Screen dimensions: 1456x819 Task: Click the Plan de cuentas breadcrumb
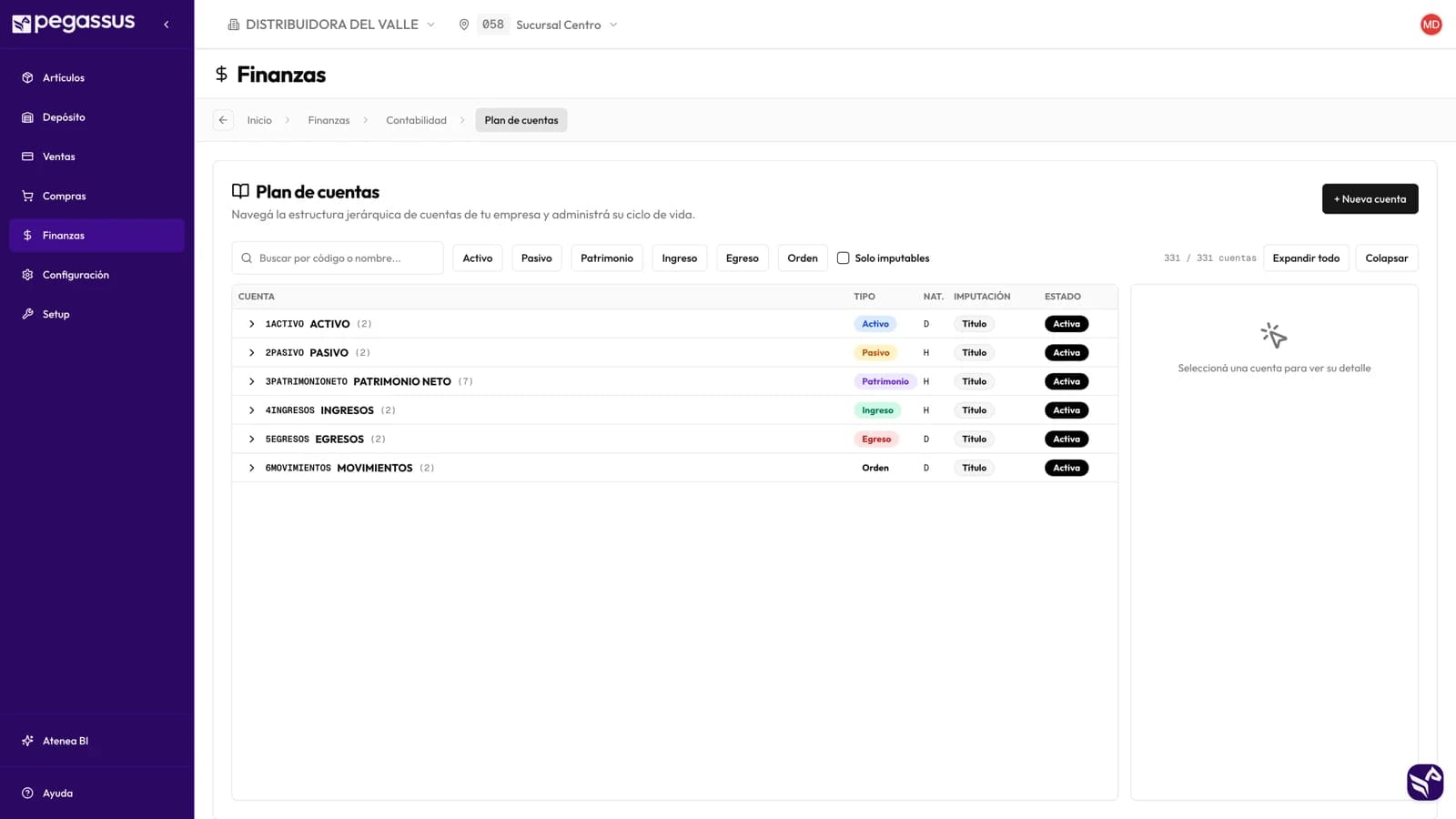(x=521, y=120)
